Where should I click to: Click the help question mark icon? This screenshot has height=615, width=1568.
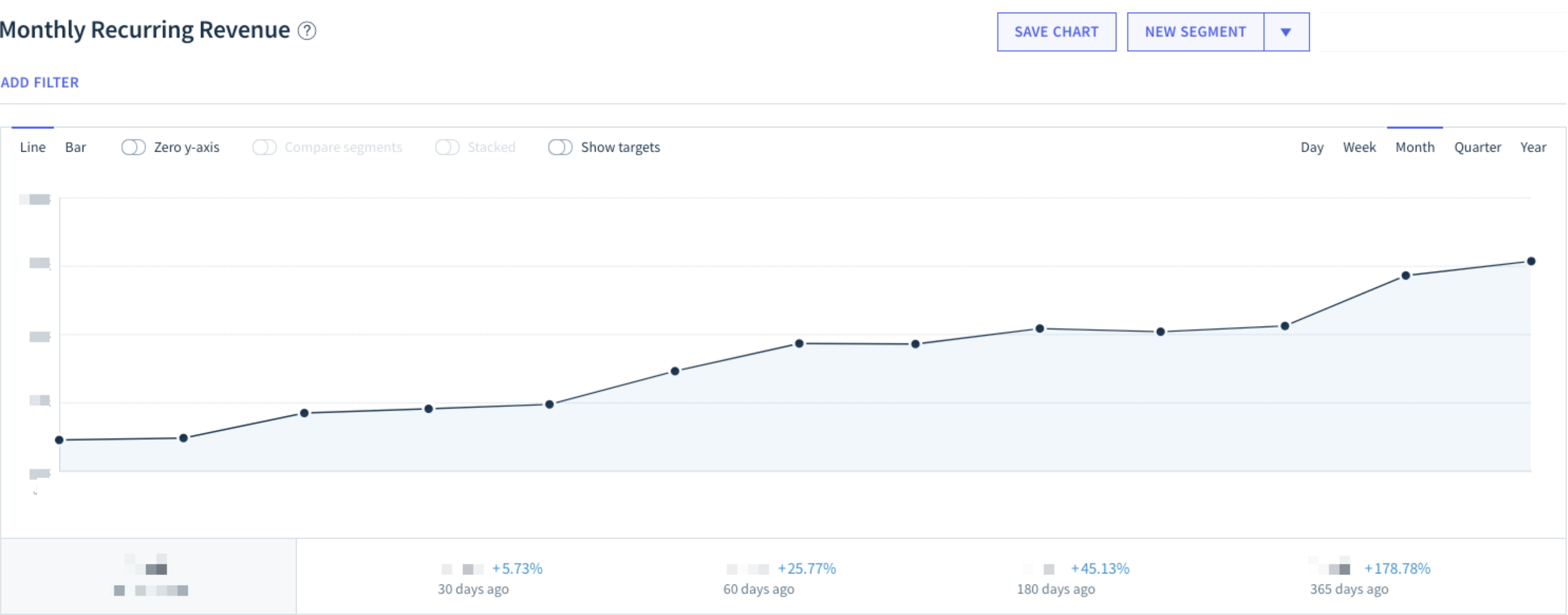point(307,31)
